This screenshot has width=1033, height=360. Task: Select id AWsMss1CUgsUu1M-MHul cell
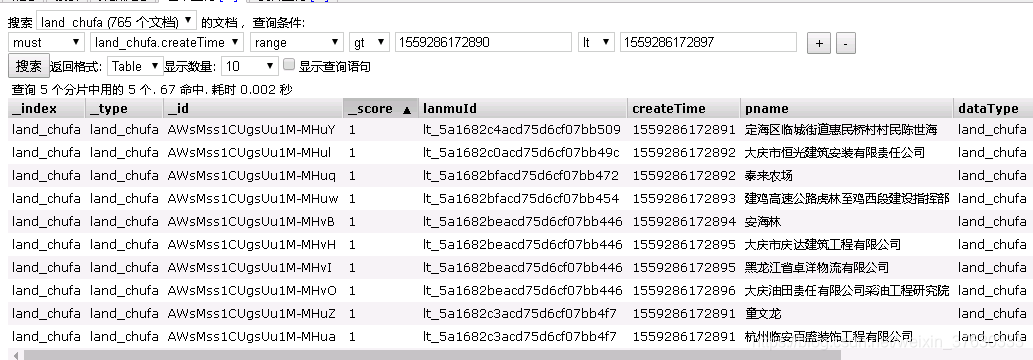253,152
